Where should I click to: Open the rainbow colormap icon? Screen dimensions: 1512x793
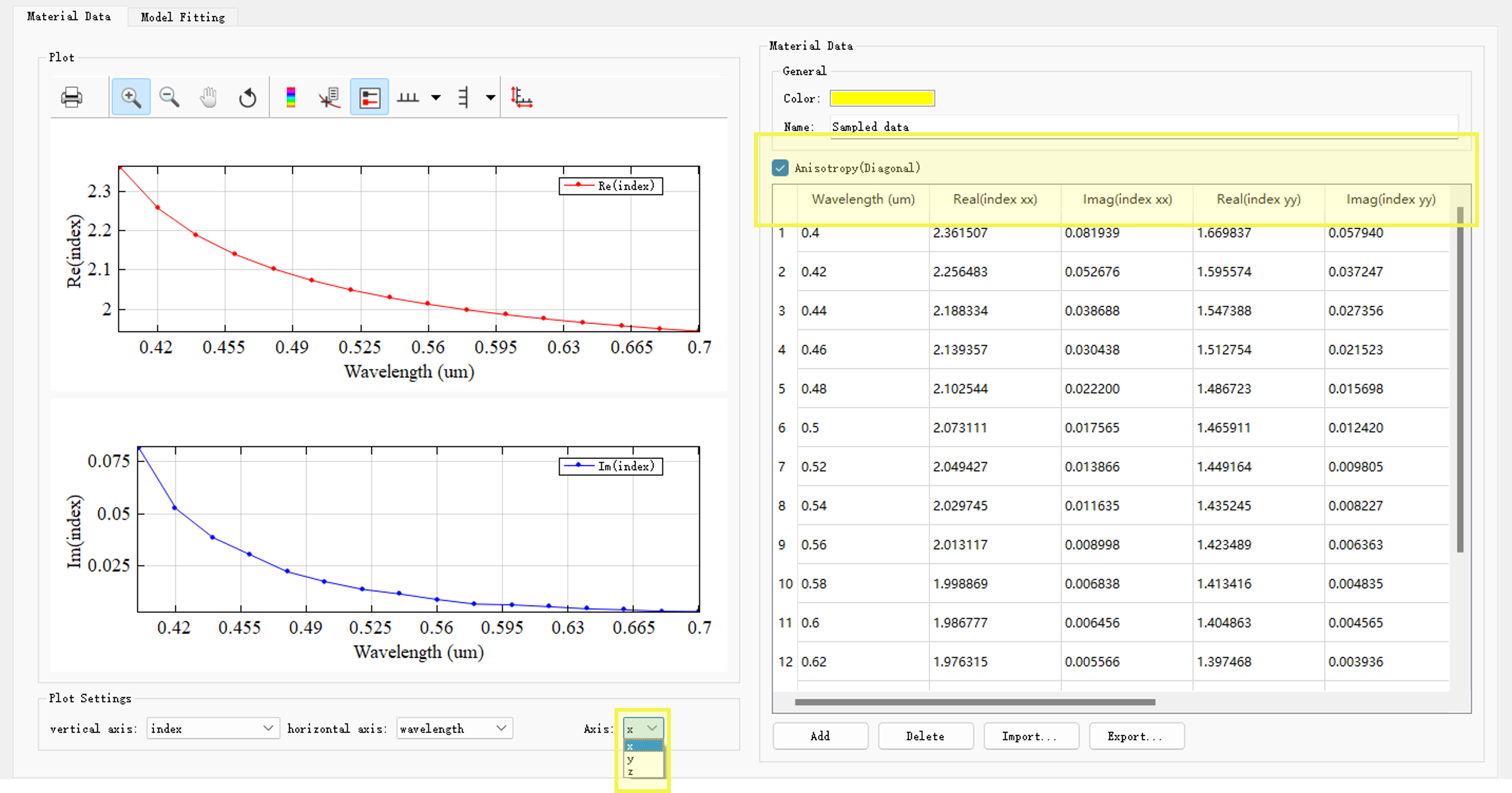point(291,97)
